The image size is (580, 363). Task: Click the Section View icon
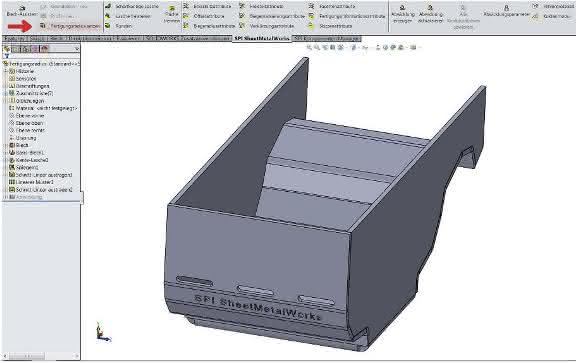tap(333, 47)
